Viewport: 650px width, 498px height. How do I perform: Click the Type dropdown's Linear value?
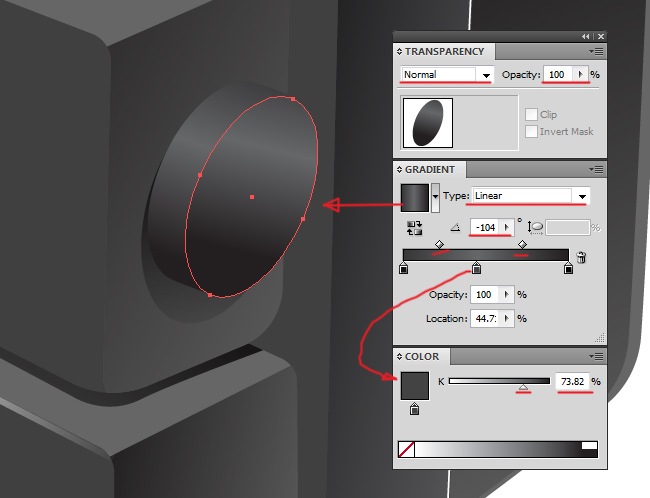click(489, 196)
